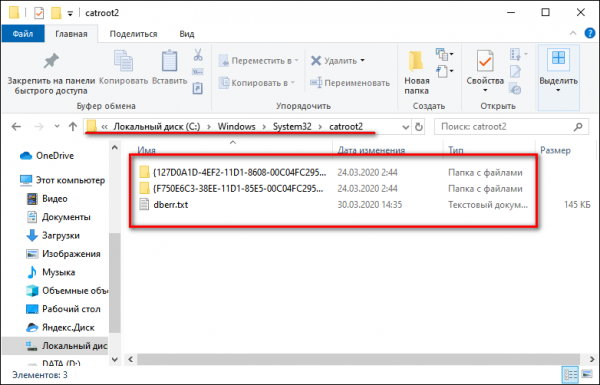Click Копировать в button

(257, 83)
